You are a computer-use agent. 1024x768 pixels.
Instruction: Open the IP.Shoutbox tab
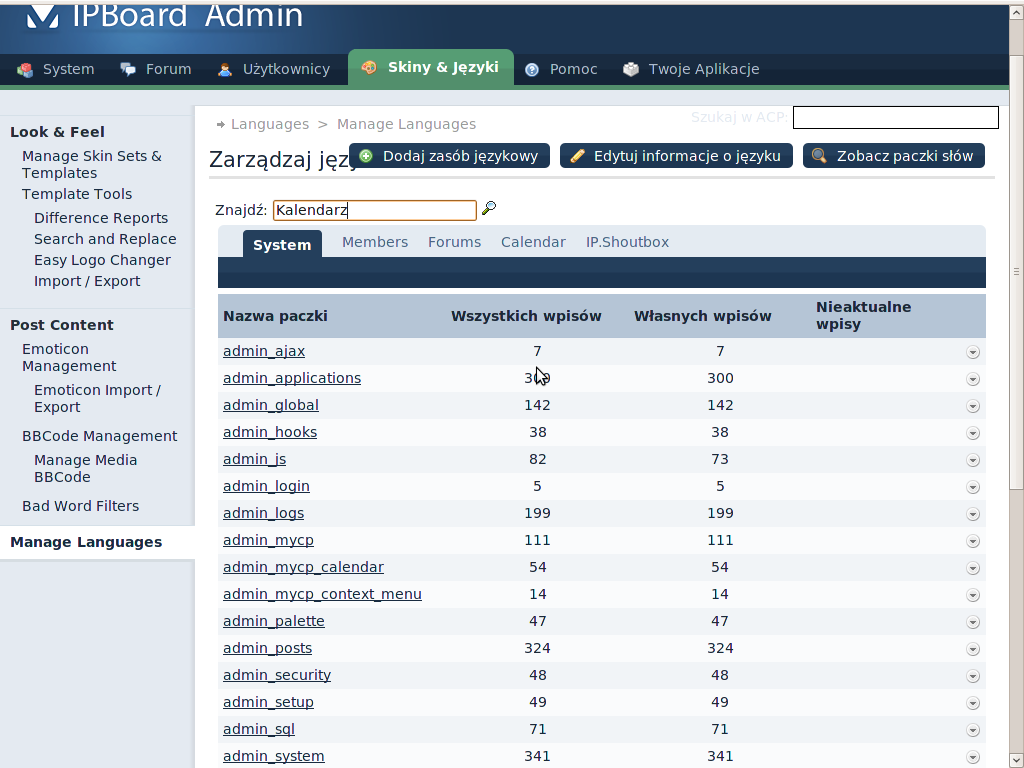pos(627,242)
